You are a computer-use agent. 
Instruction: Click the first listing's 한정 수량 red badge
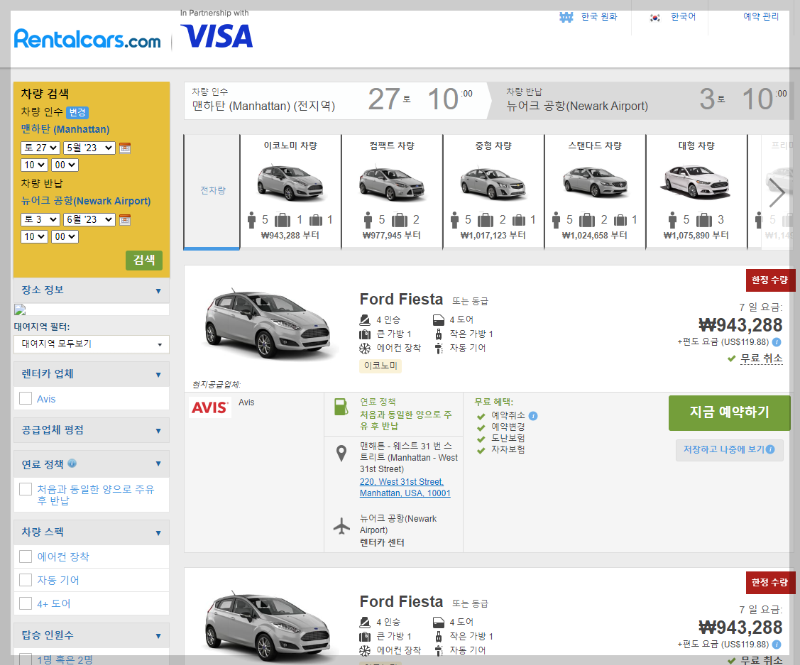(x=770, y=280)
